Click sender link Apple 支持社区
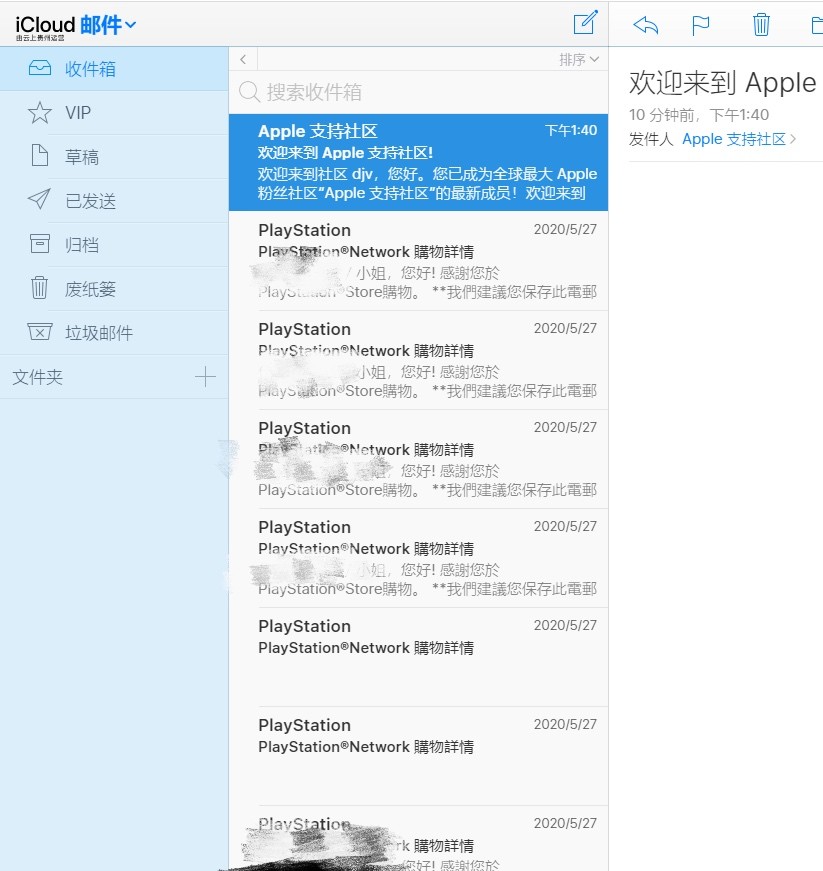 (x=734, y=139)
